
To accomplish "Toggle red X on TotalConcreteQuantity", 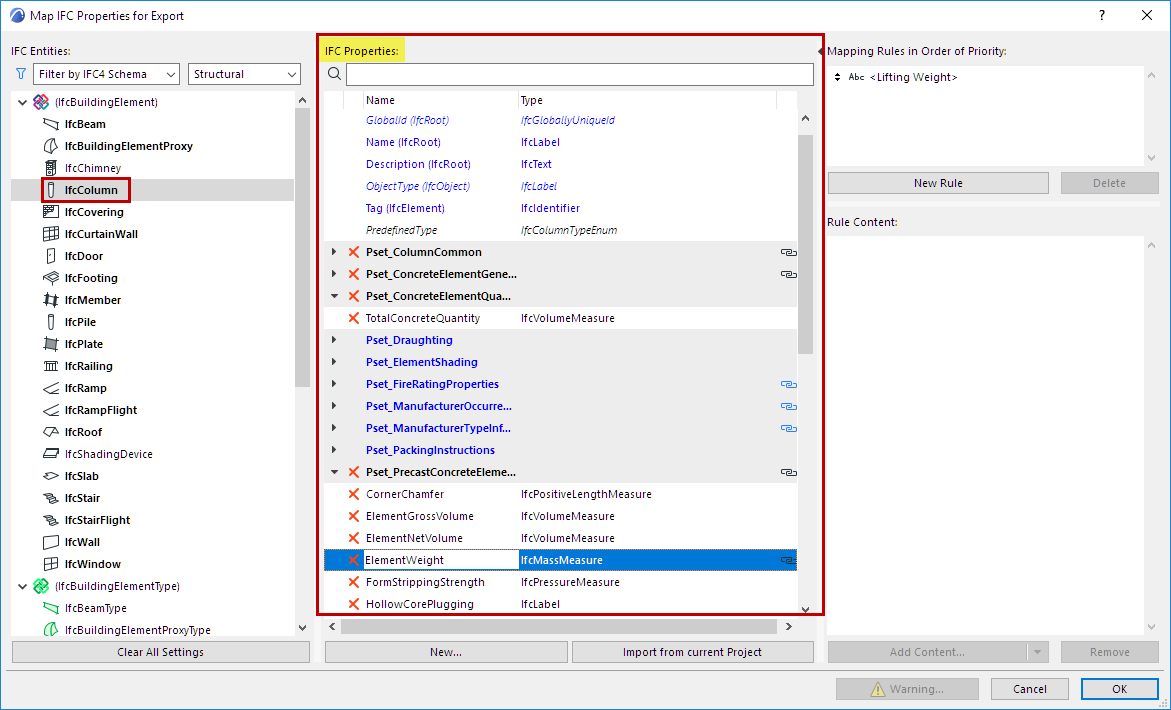I will click(354, 318).
